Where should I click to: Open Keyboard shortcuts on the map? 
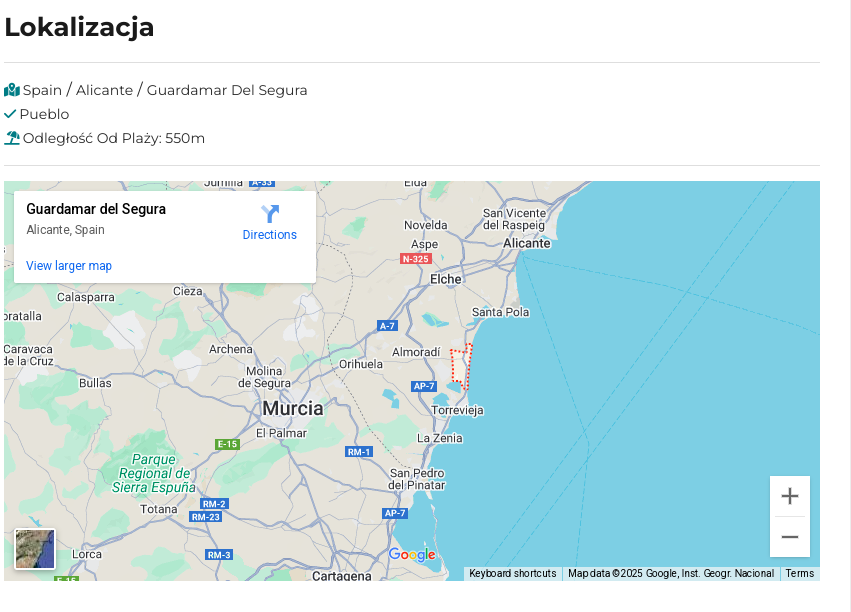pyautogui.click(x=512, y=573)
